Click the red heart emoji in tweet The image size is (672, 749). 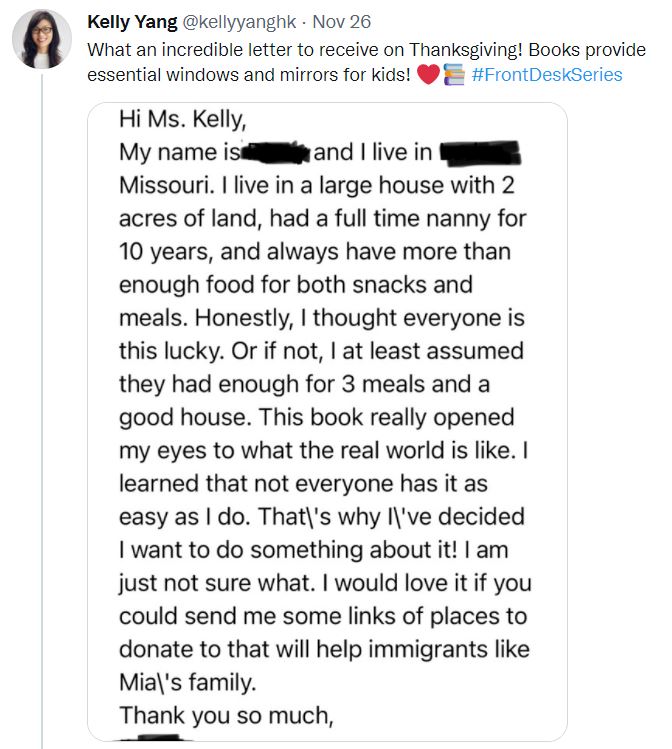click(x=427, y=75)
